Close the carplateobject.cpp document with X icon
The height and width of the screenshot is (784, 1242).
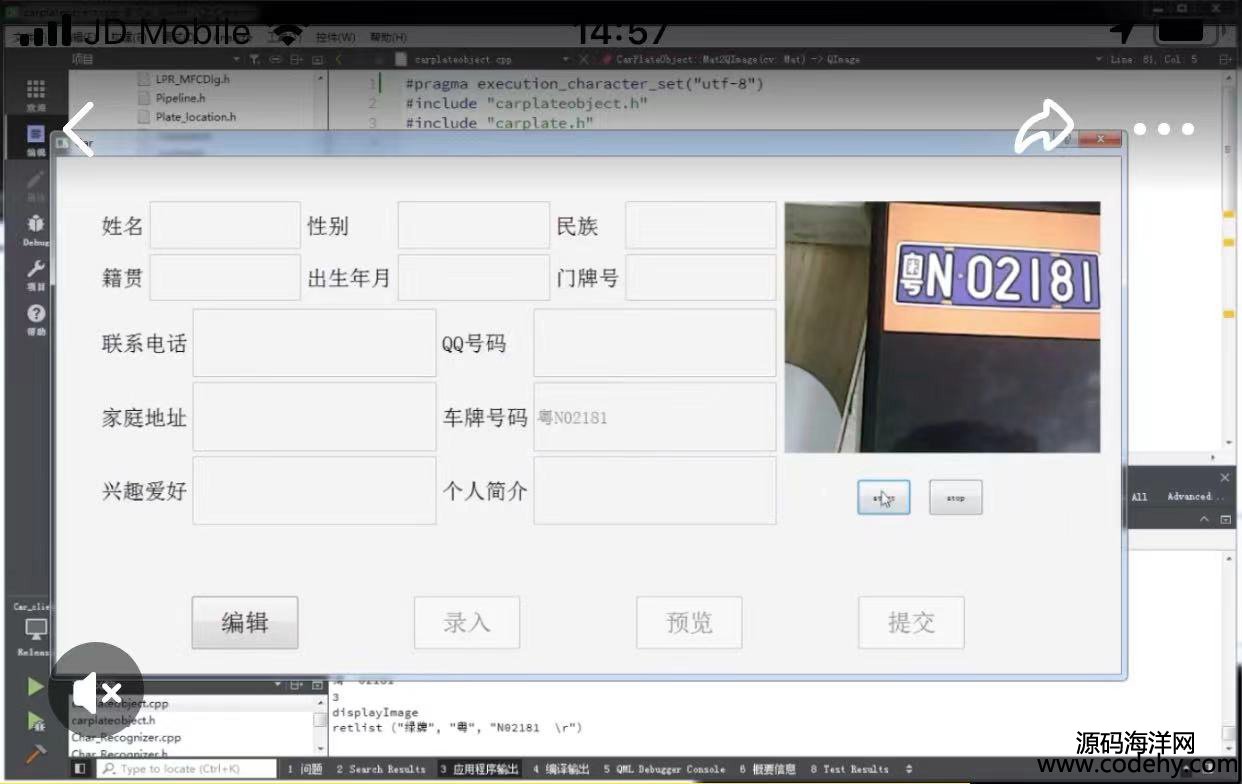point(583,60)
